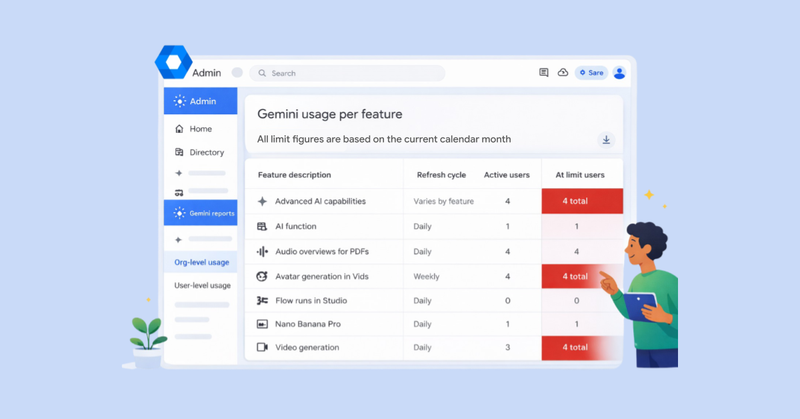Screen dimensions: 800x419
Task: Click the Nano Banana Pro image icon
Action: point(262,324)
